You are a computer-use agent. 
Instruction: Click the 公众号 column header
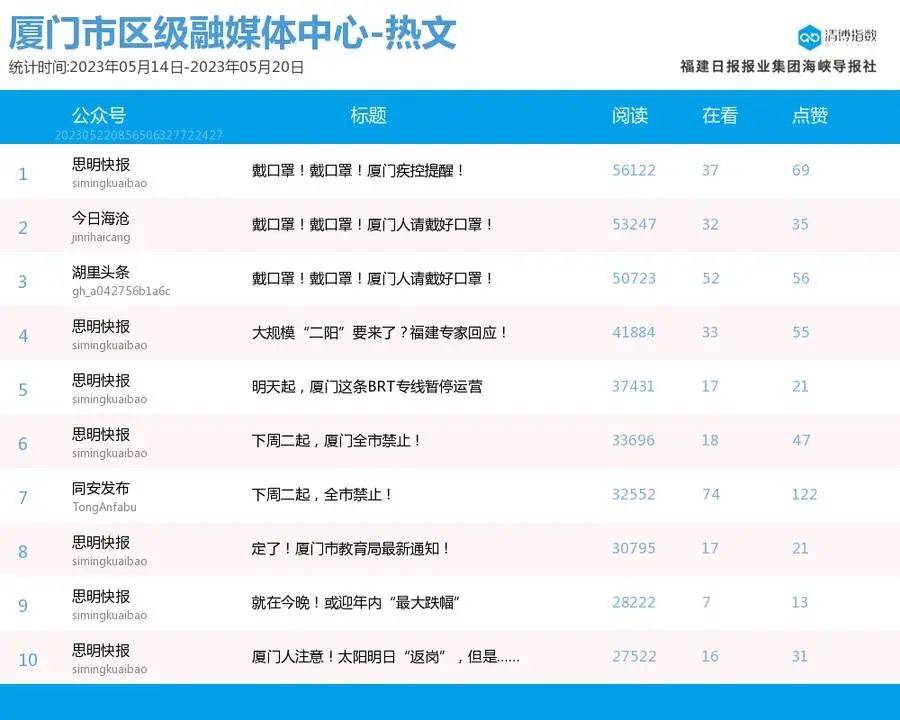98,115
